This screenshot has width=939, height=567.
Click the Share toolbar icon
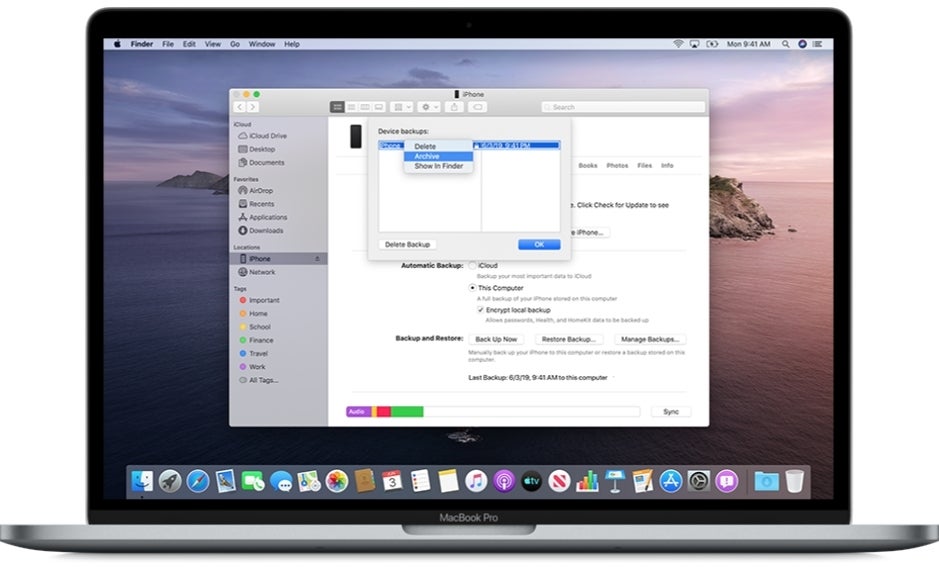pos(454,107)
